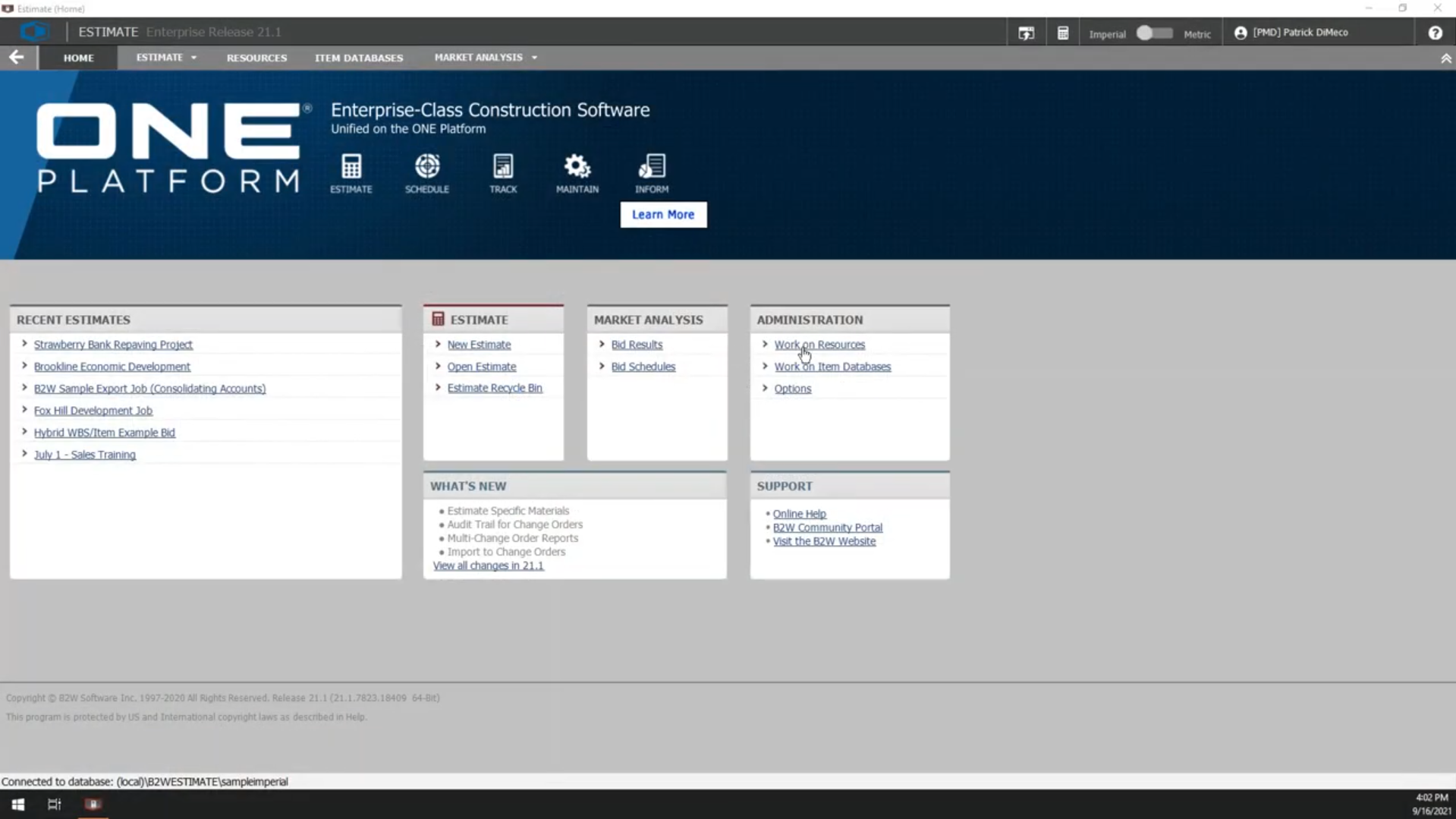The image size is (1456, 819).
Task: Open the New Estimate link
Action: 479,344
